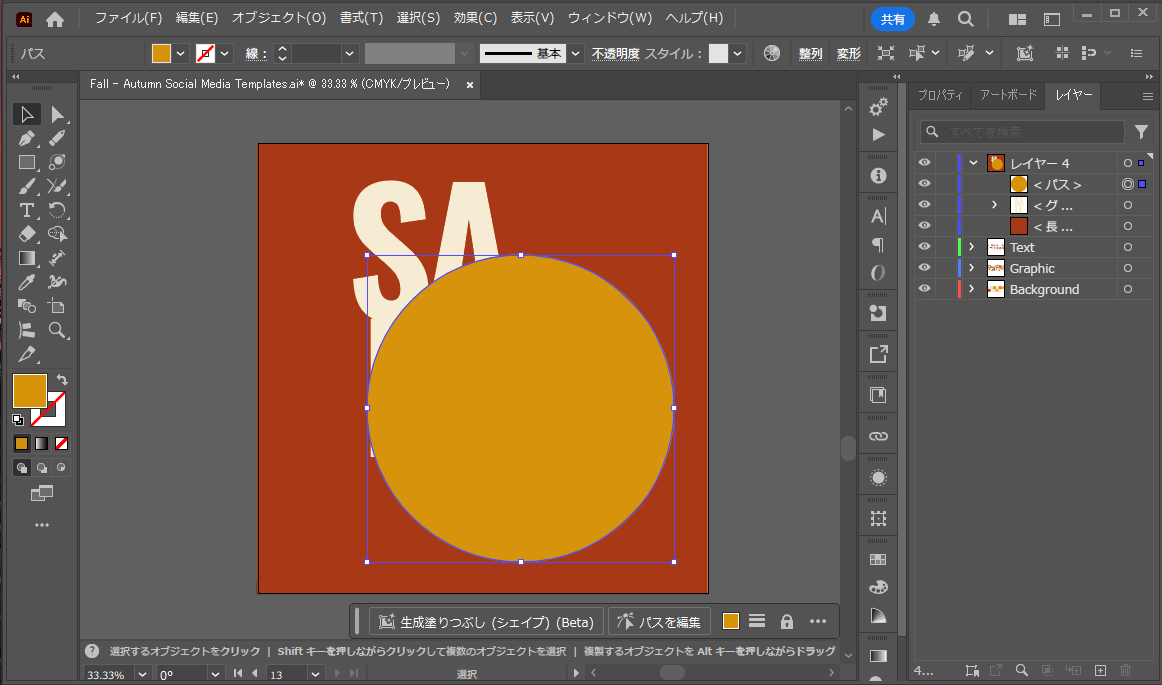Select the Selection (black arrow) tool
The width and height of the screenshot is (1162, 685).
pyautogui.click(x=27, y=114)
